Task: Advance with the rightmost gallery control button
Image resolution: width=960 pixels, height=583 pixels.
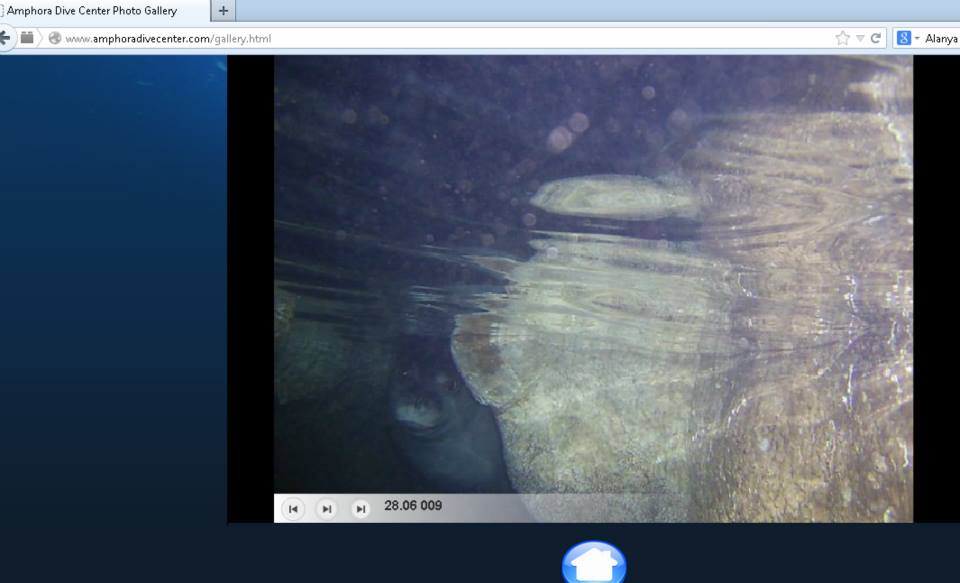Action: [360, 508]
